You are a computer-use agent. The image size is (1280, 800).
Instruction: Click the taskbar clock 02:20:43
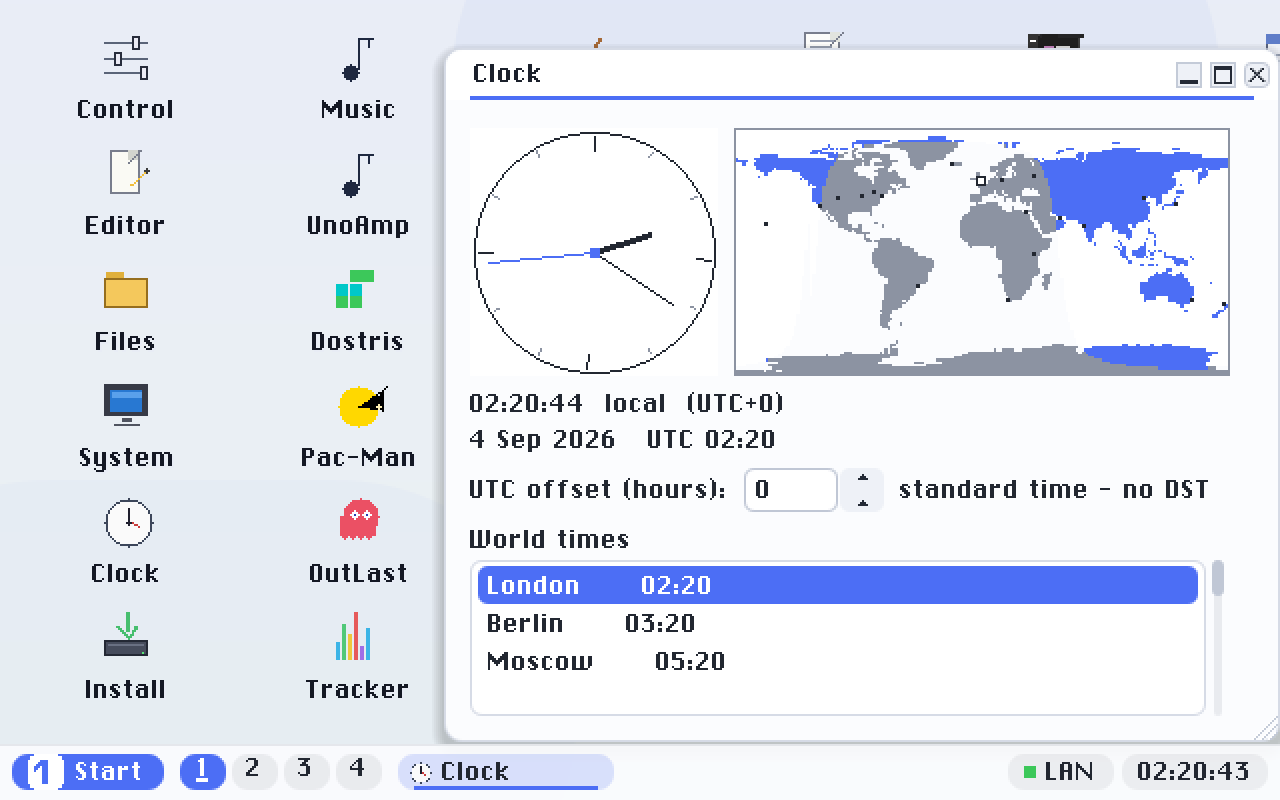click(x=1194, y=772)
